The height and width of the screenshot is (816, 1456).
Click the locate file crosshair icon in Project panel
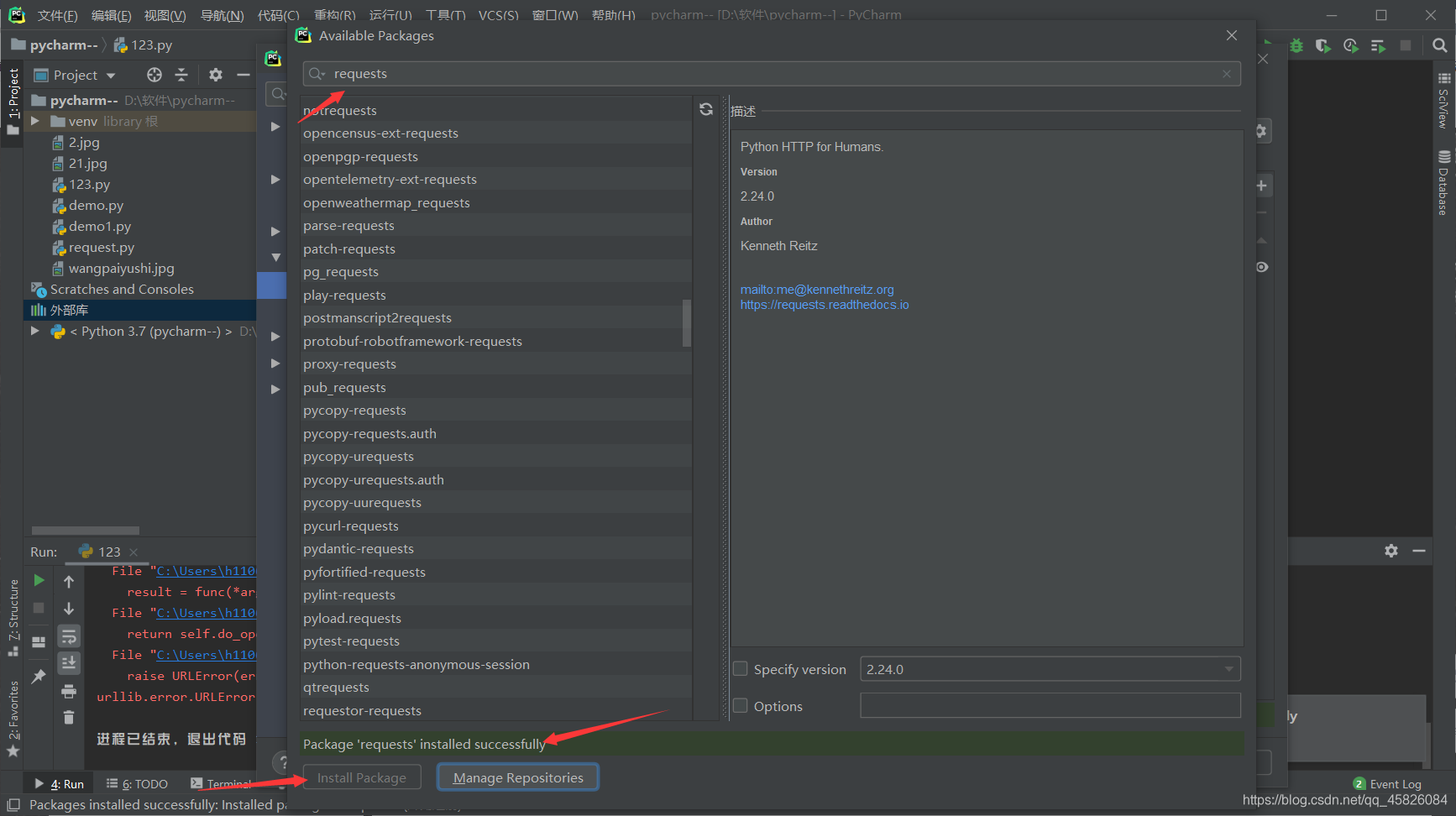(x=155, y=75)
